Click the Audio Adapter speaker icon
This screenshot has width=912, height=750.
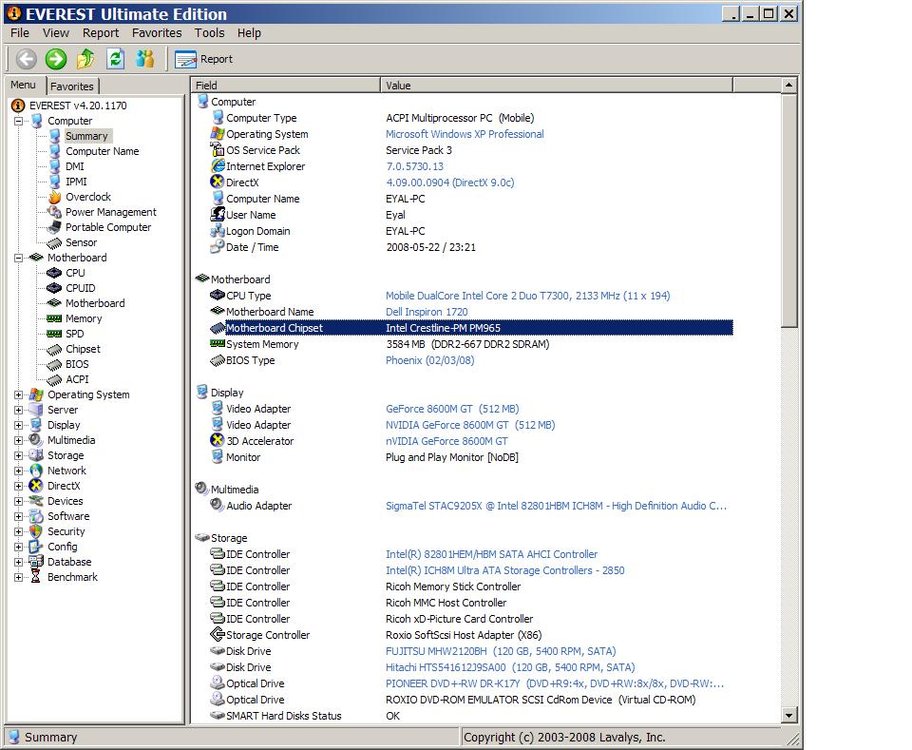tap(218, 505)
